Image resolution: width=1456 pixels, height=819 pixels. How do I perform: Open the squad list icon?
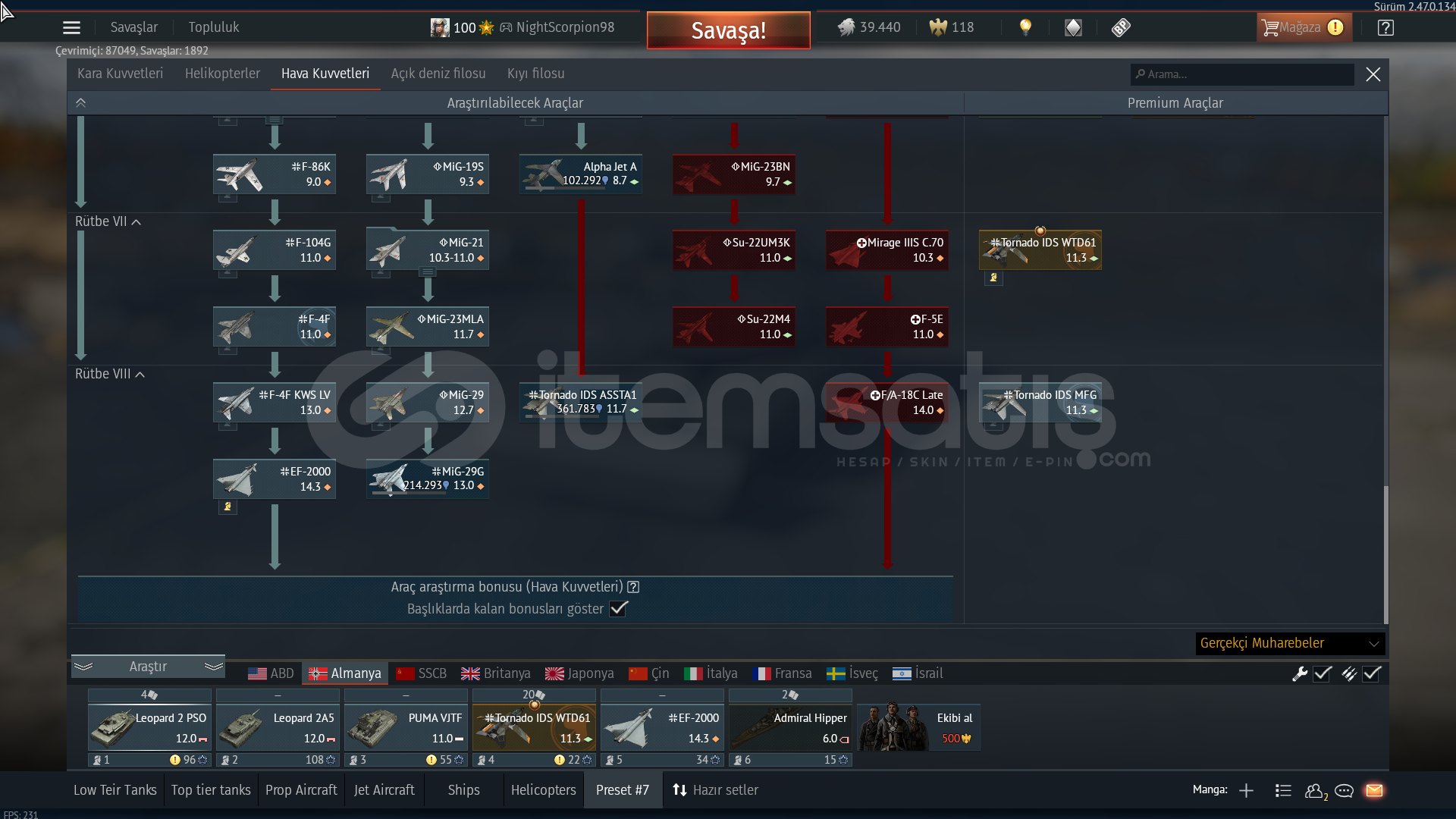(x=1283, y=791)
